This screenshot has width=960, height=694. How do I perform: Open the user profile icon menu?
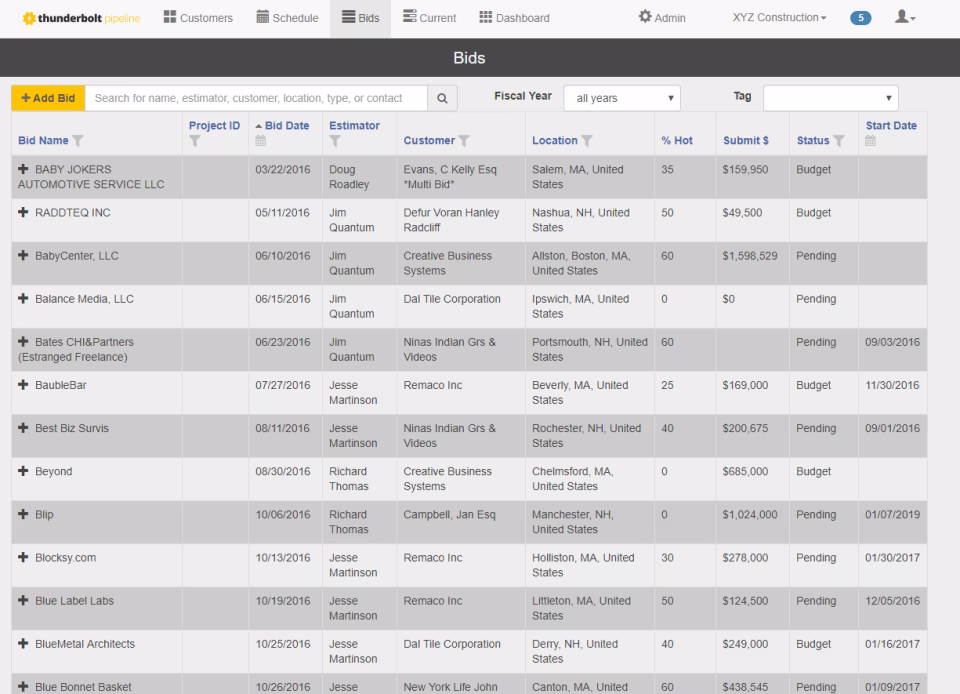(x=905, y=18)
